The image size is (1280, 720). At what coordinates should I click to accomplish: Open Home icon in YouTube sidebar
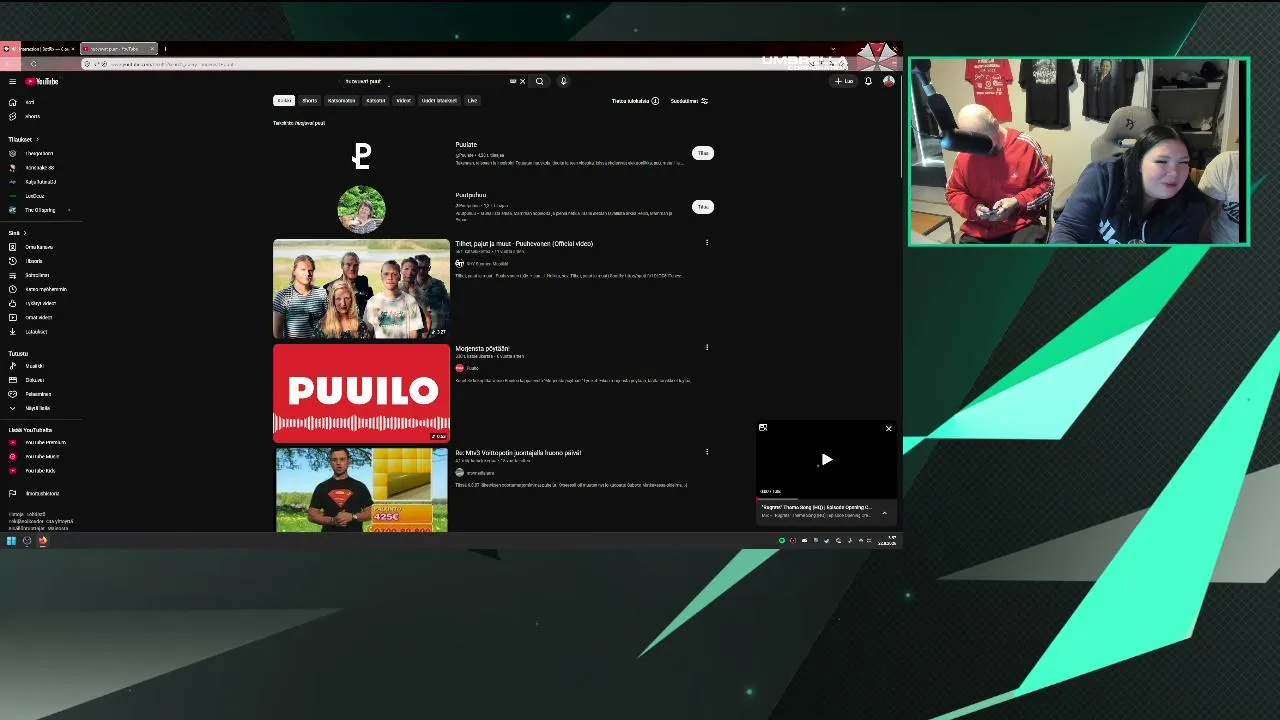(x=12, y=102)
